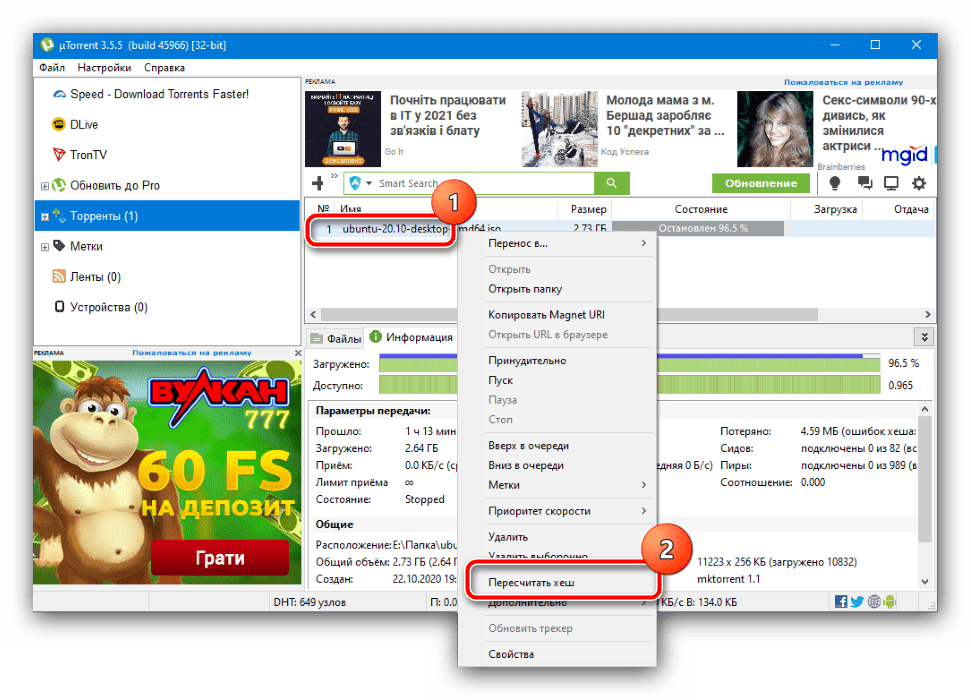This screenshot has width=971, height=700.
Task: Choose Пуск in context menu
Action: coord(557,380)
